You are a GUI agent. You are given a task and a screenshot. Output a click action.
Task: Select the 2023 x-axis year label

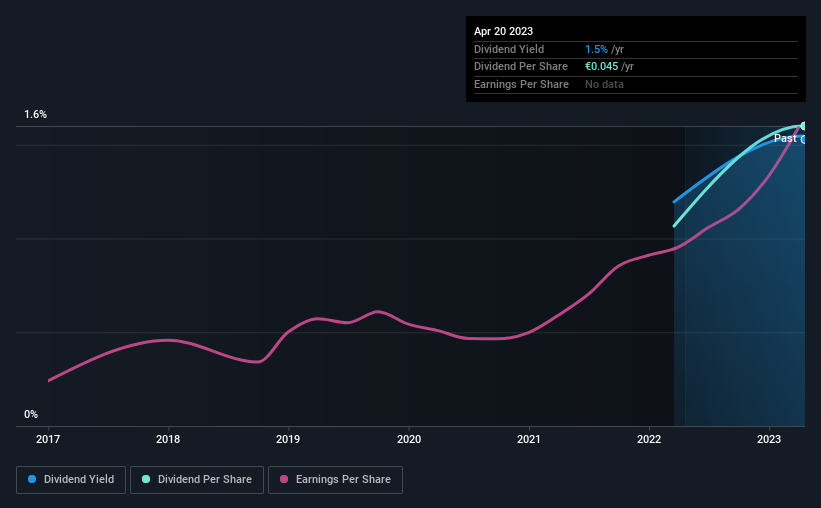769,439
